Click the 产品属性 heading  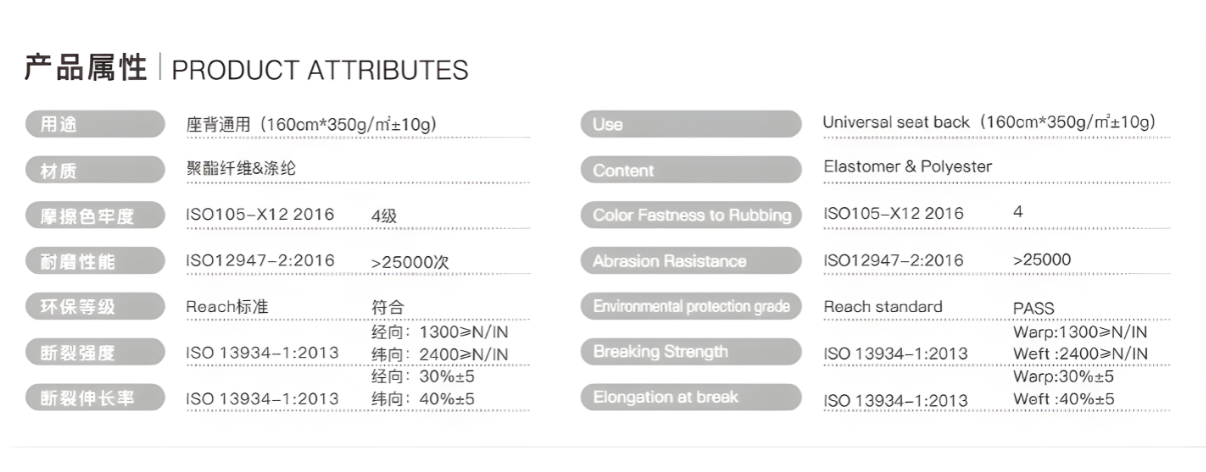click(x=86, y=69)
